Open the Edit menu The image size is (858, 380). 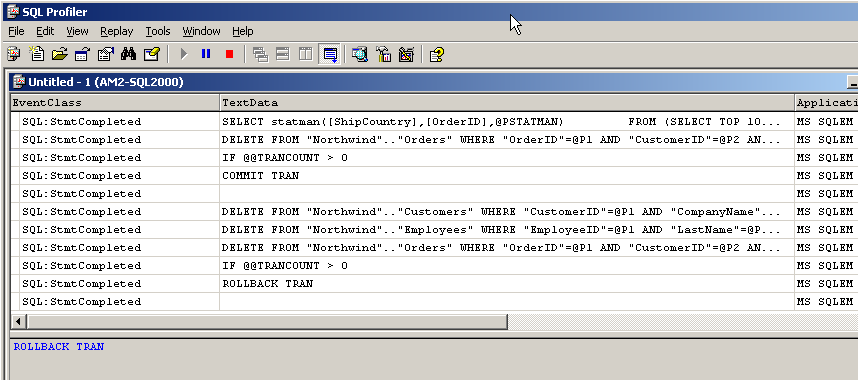(x=45, y=31)
